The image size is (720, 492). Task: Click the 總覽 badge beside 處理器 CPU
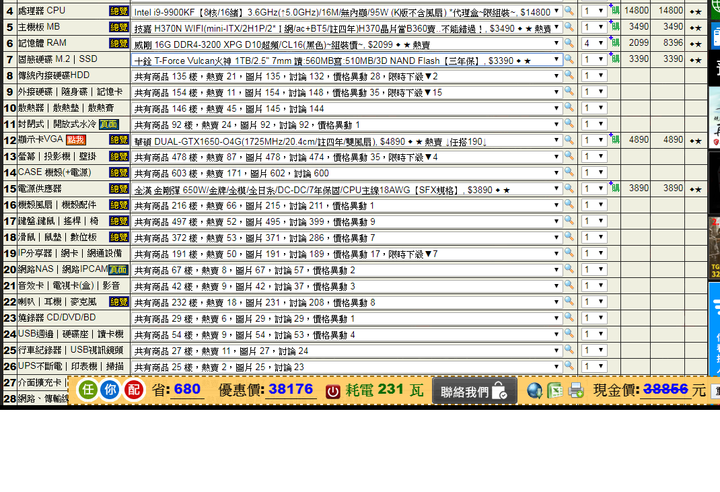[x=119, y=11]
